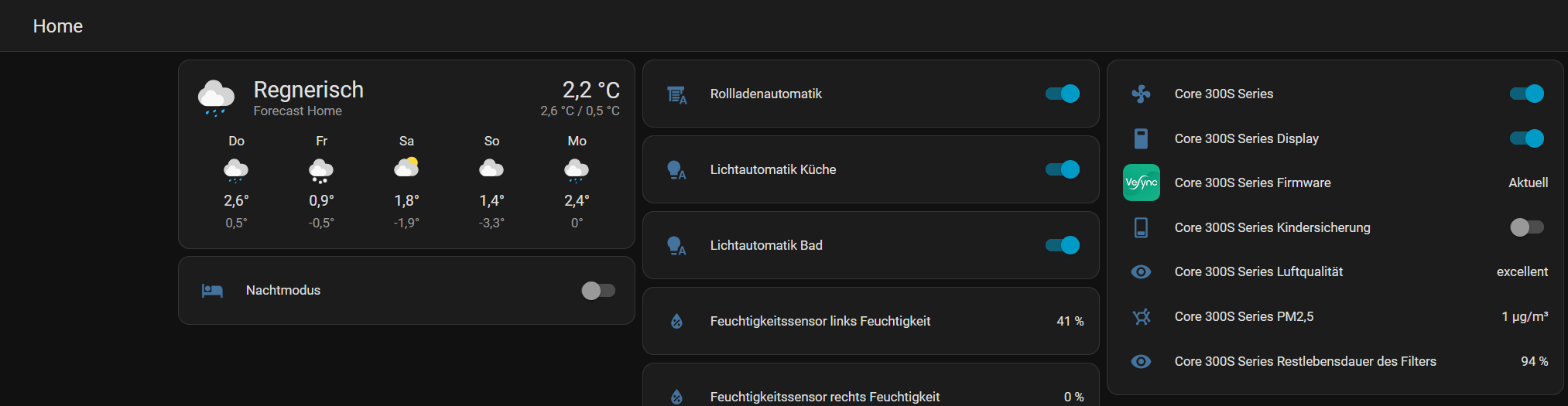The height and width of the screenshot is (406, 1568).
Task: Click the Core 300S Series fan icon
Action: tap(1141, 94)
